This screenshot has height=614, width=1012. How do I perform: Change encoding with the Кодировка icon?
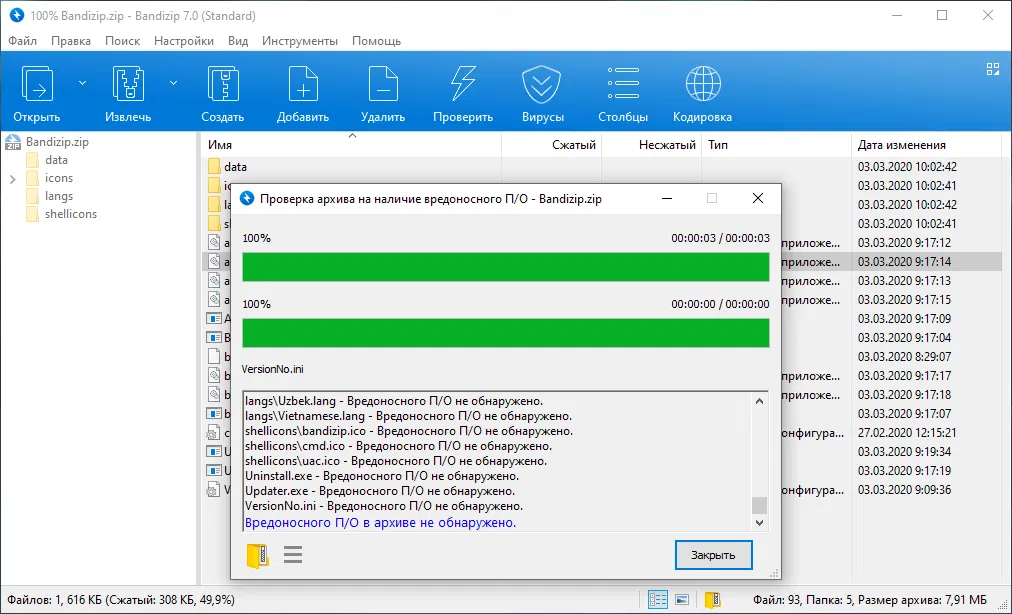[x=703, y=84]
